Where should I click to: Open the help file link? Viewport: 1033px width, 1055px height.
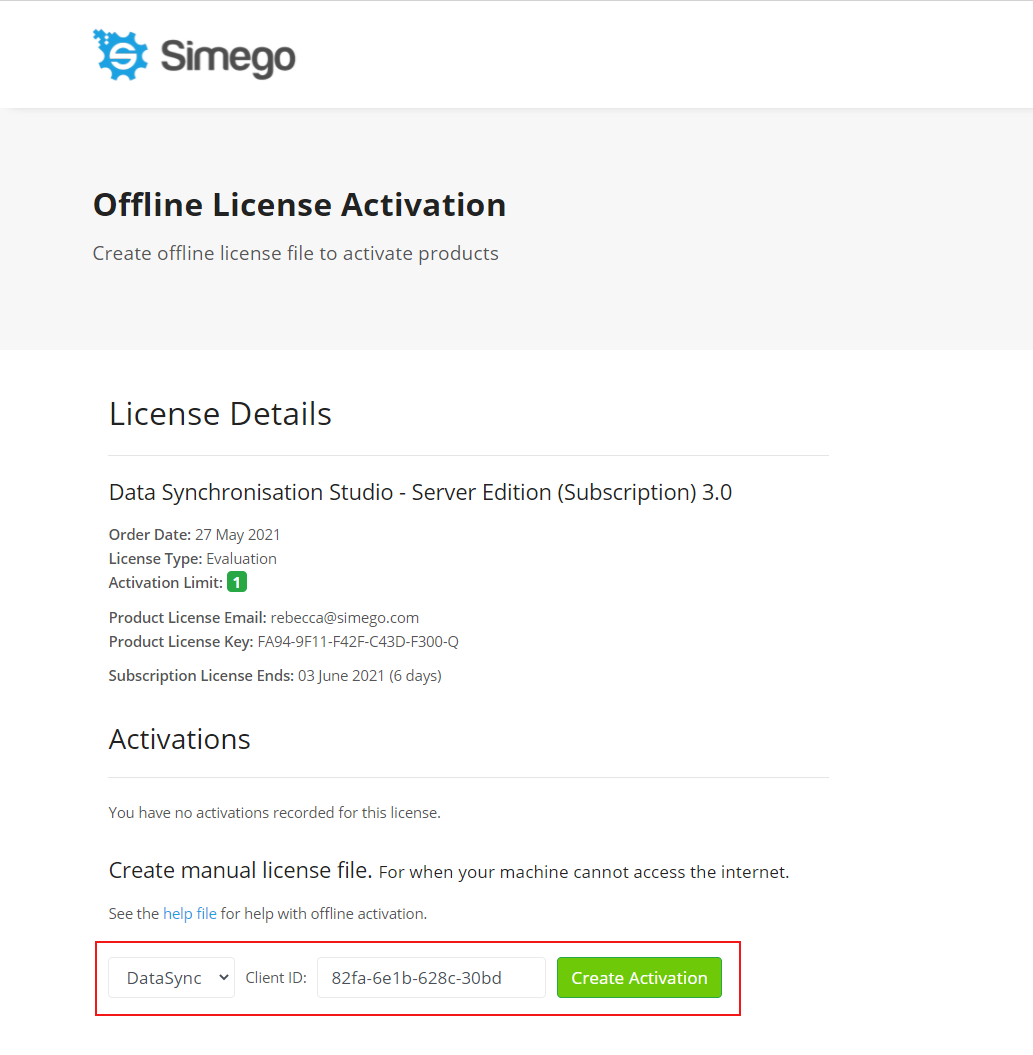(190, 914)
